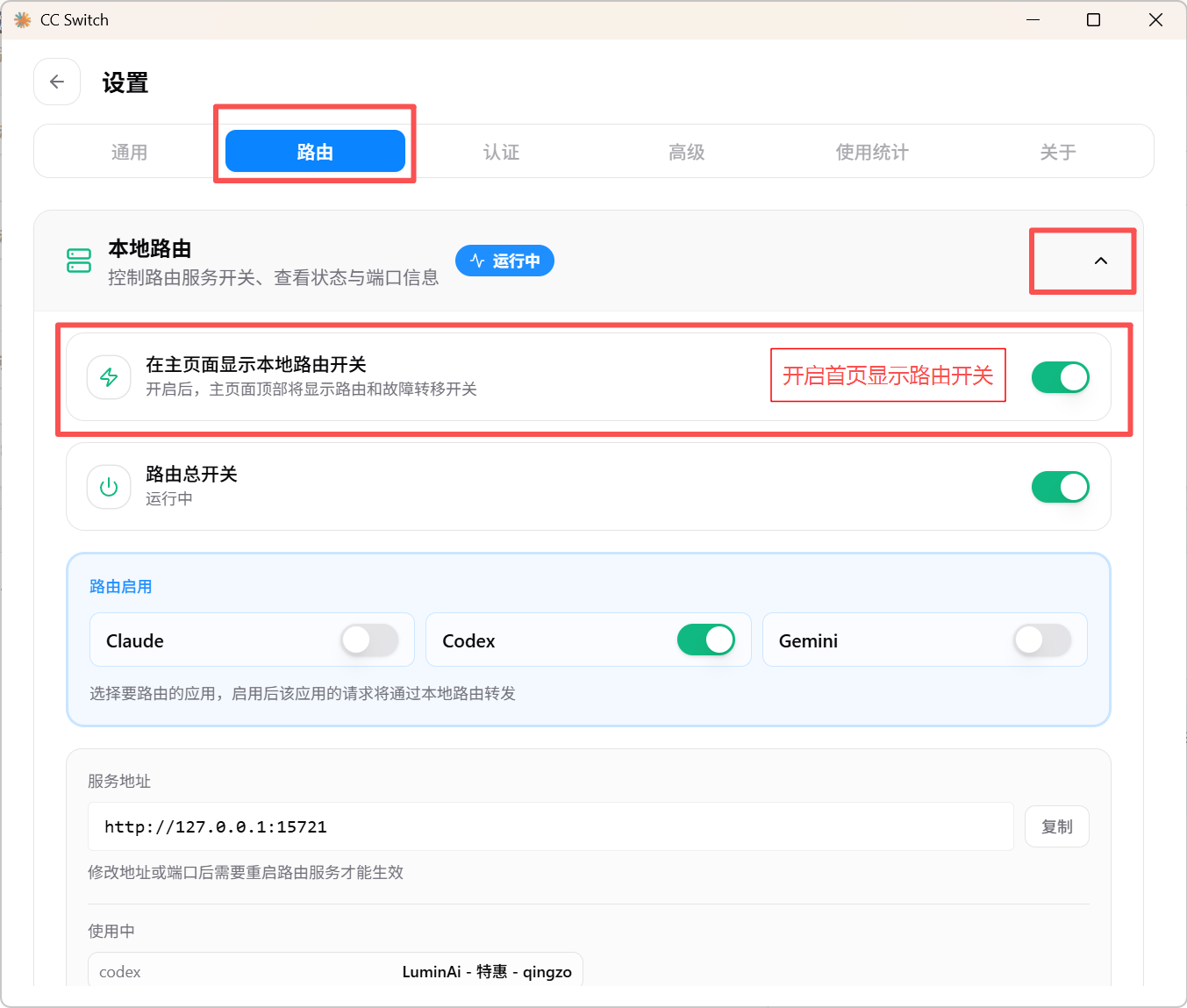Click the lightning bolt icon

109,377
